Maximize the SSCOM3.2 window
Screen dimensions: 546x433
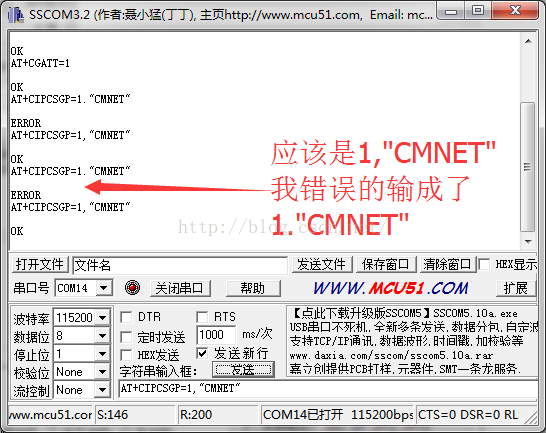pos(478,11)
